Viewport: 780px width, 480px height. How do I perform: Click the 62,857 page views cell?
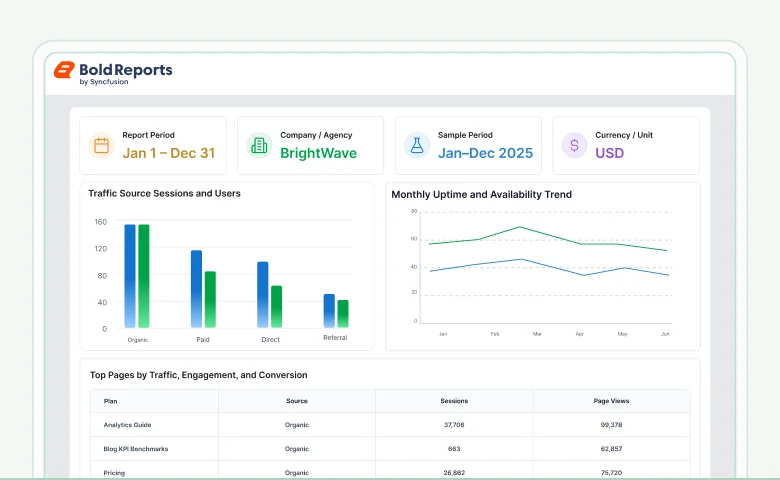point(611,449)
